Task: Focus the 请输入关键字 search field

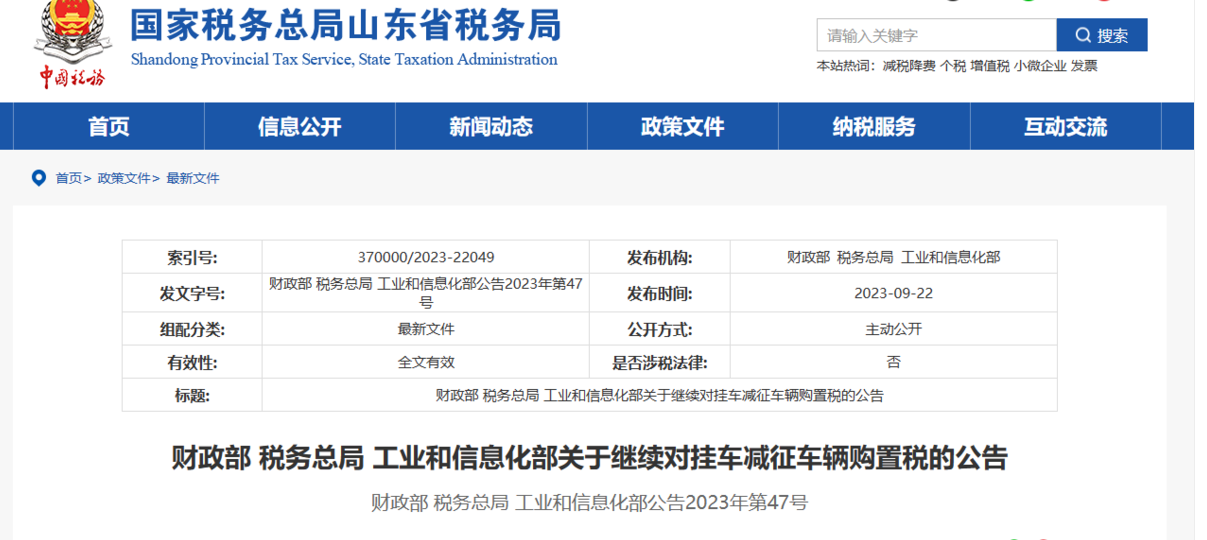Action: point(937,35)
